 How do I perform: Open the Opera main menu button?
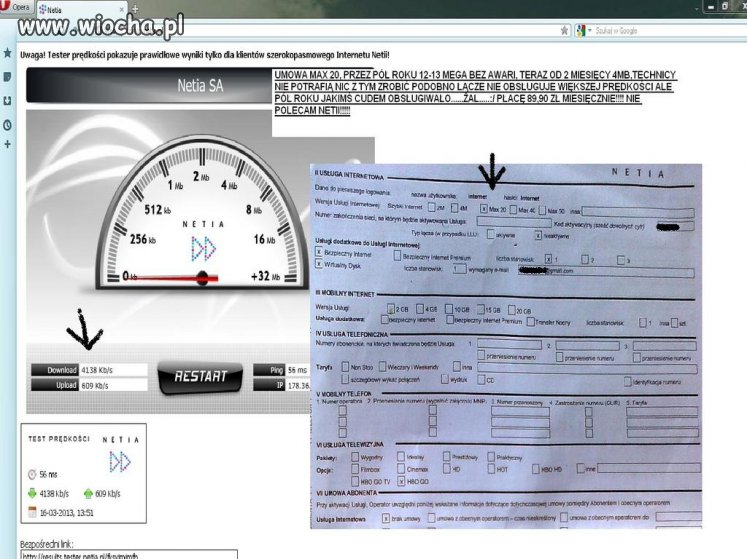(x=16, y=7)
